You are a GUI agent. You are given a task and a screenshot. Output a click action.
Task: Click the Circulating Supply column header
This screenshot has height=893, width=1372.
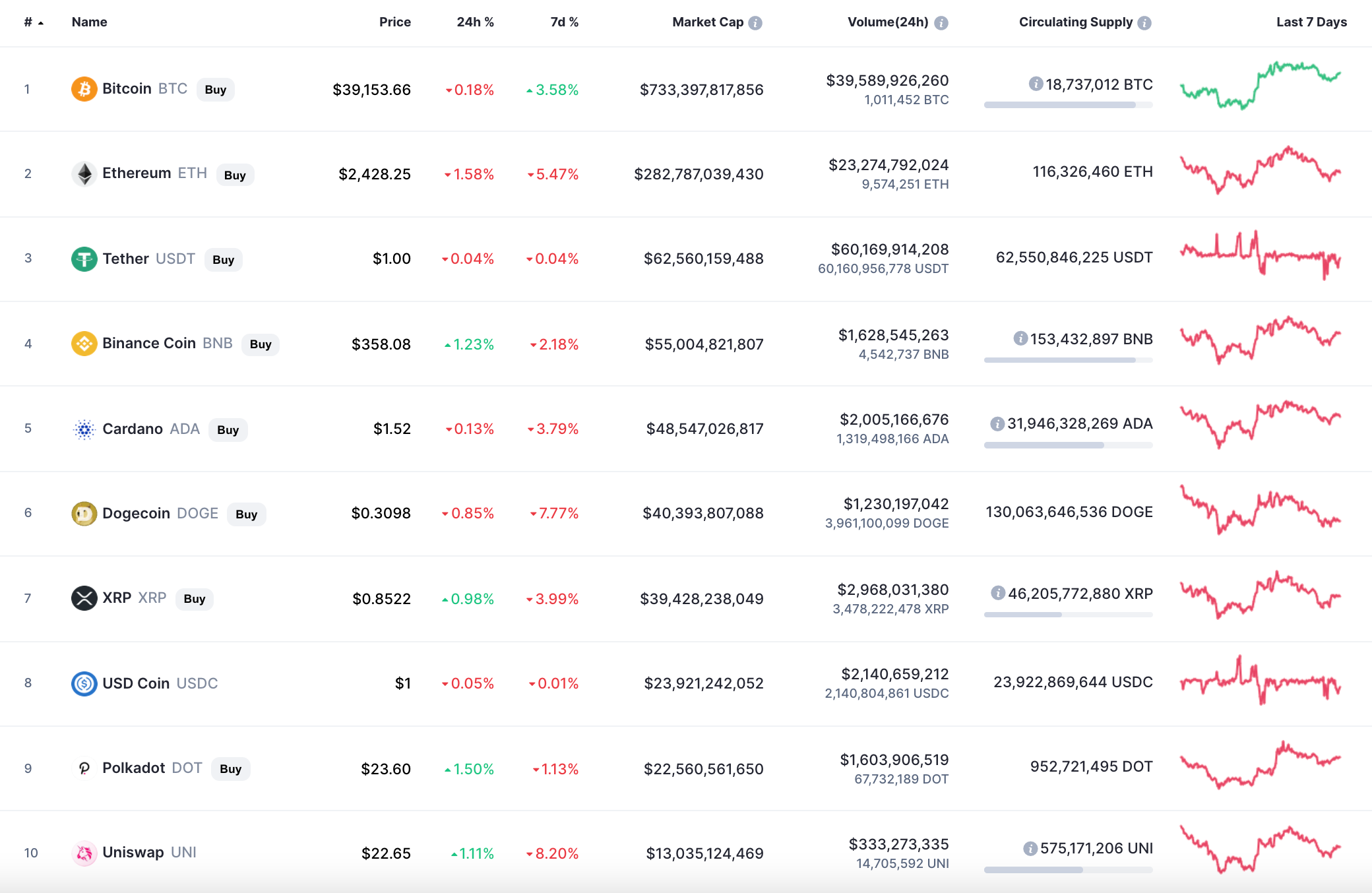1076,22
